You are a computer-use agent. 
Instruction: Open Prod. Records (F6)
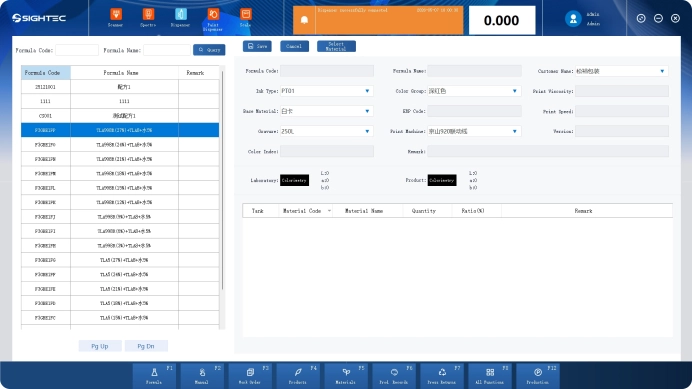pos(394,375)
